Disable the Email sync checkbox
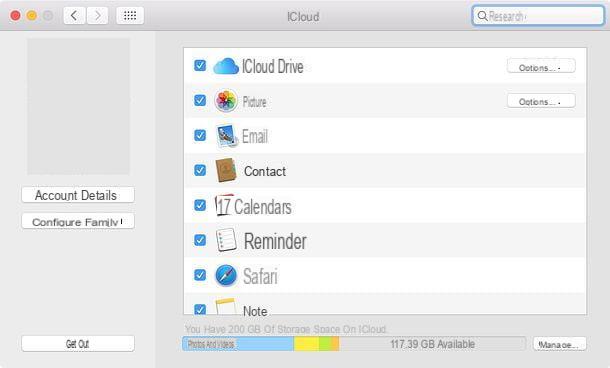The height and width of the screenshot is (368, 610). coord(200,135)
